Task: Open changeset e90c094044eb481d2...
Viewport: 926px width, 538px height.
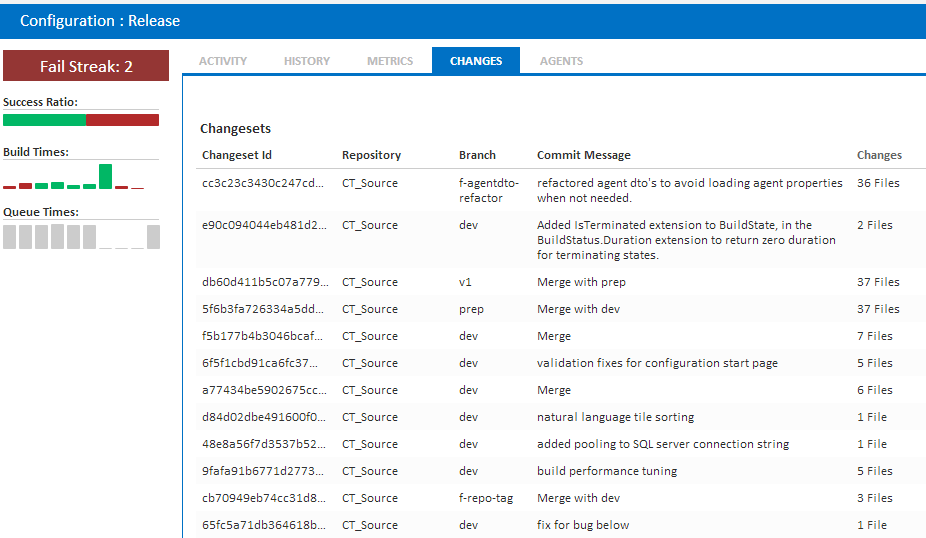Action: click(264, 225)
